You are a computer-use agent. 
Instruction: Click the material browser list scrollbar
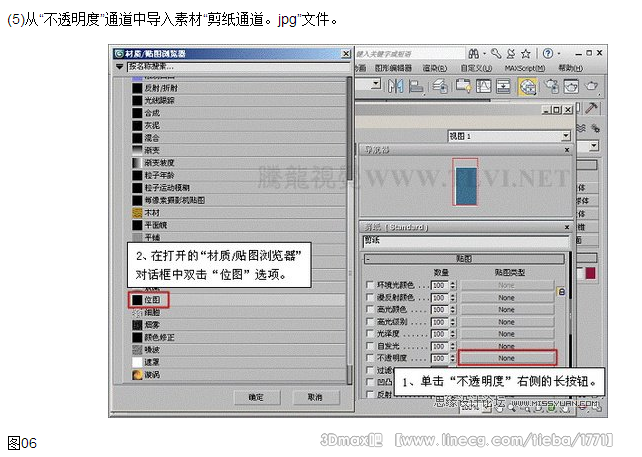coord(349,229)
